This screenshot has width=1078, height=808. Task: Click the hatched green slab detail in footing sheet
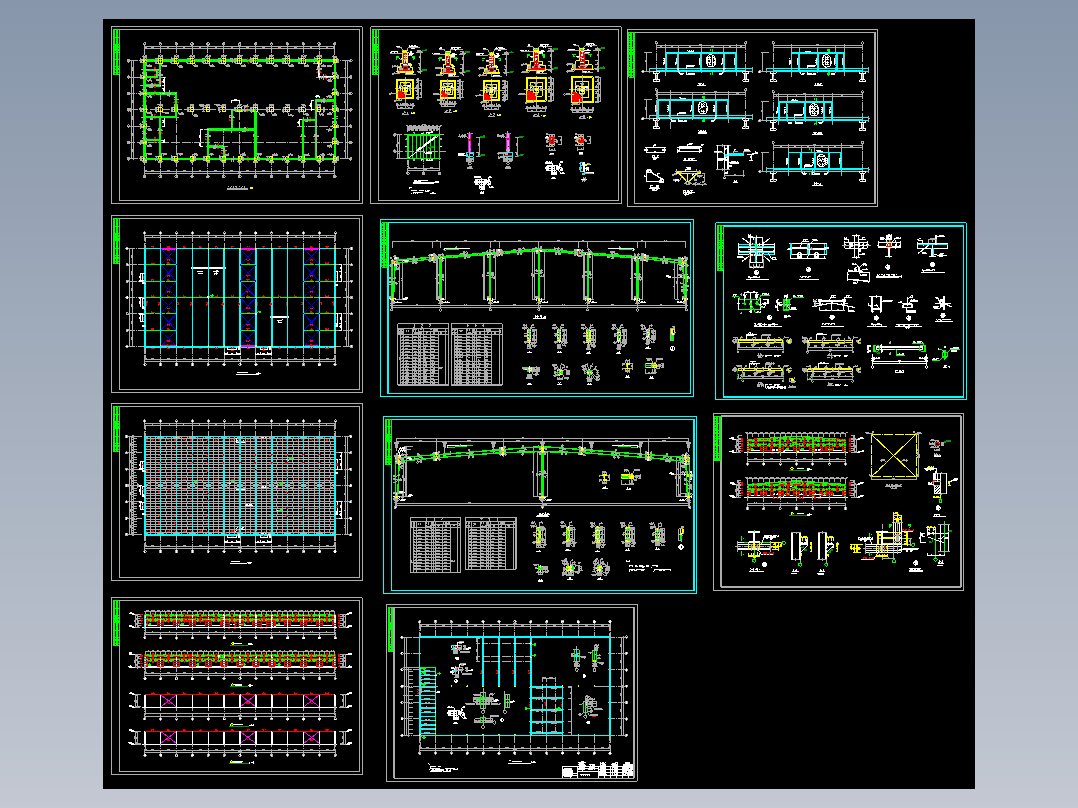(x=422, y=147)
